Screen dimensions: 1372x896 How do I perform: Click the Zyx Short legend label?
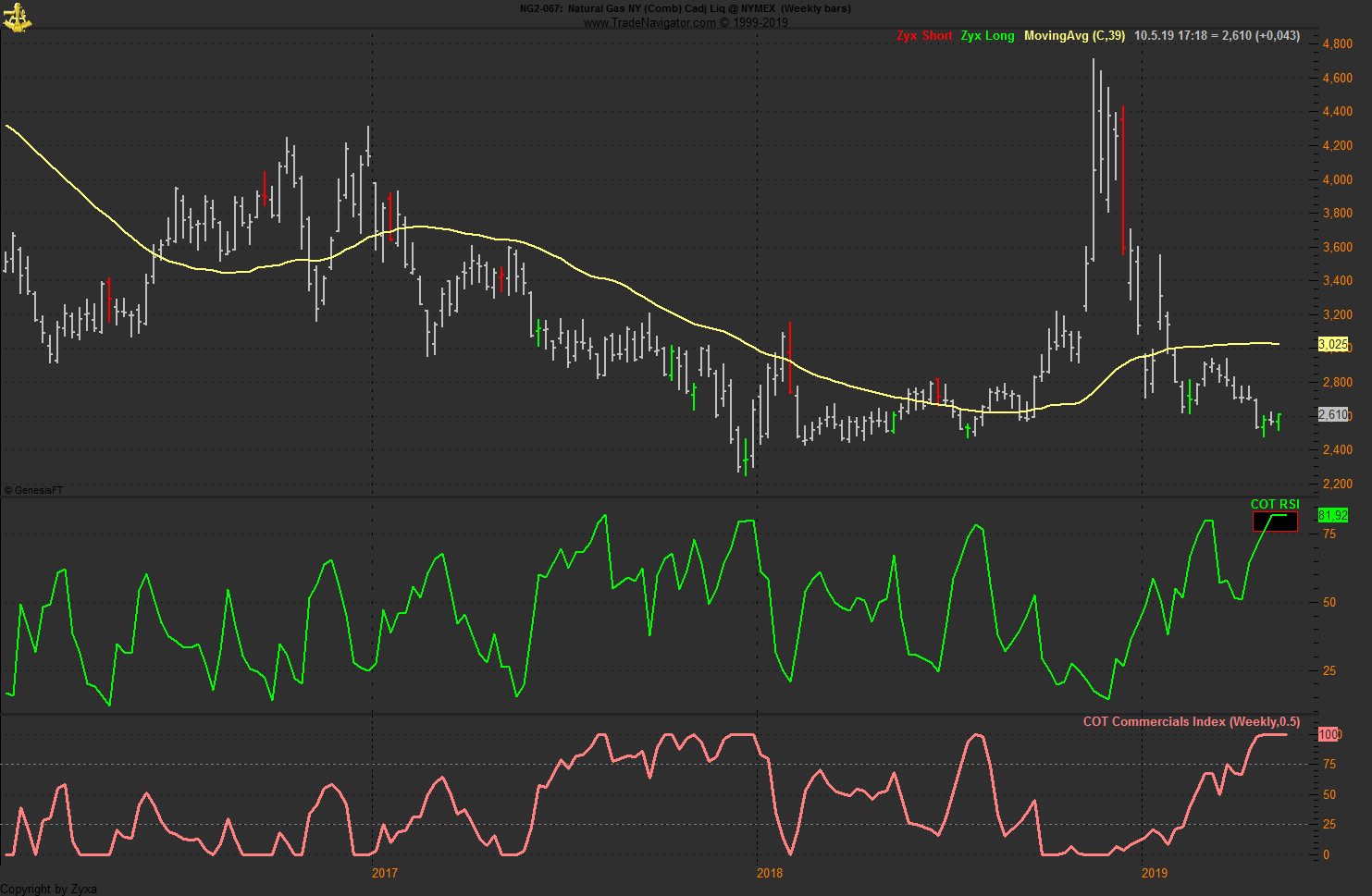point(923,36)
